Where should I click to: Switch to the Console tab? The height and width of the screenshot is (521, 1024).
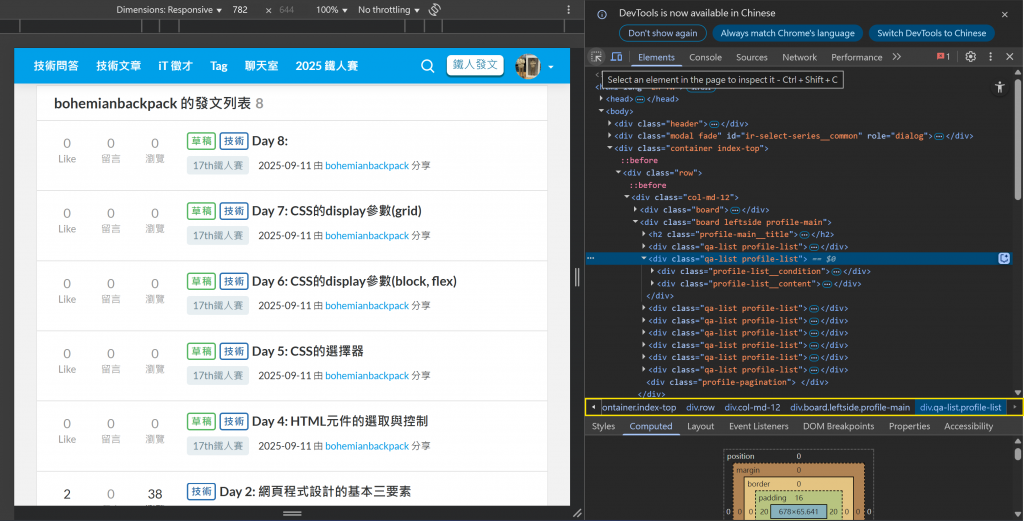(x=705, y=57)
